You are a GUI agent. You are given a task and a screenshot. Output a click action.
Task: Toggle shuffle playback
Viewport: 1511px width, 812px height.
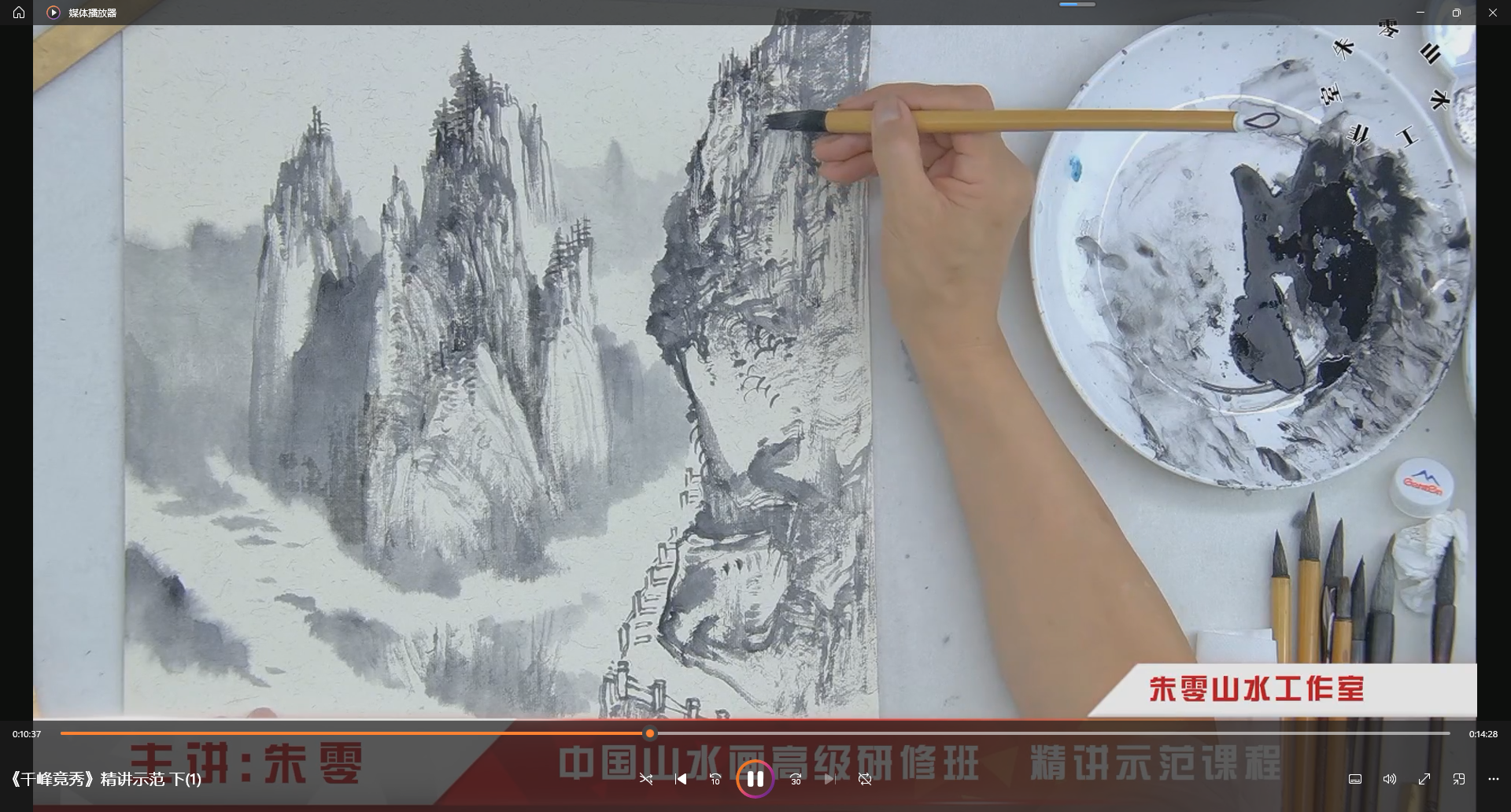point(646,779)
